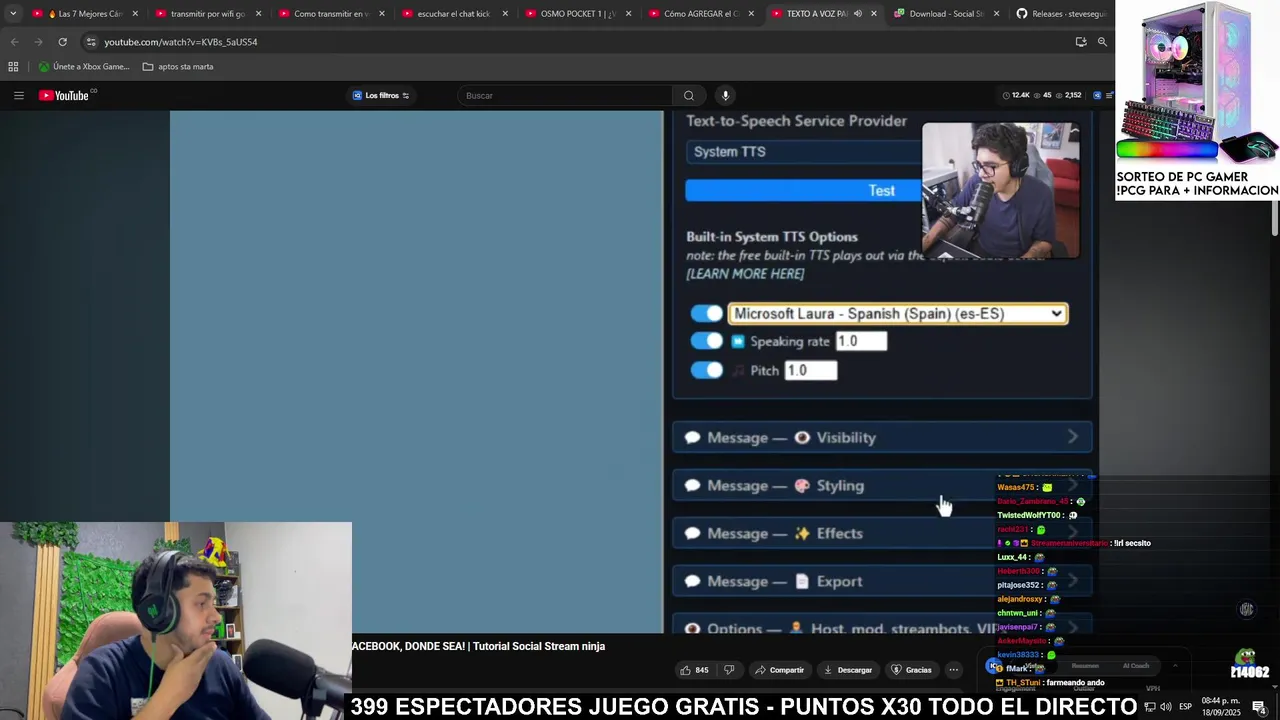The image size is (1280, 720).
Task: Expand the Message — Export section
Action: pos(882,581)
